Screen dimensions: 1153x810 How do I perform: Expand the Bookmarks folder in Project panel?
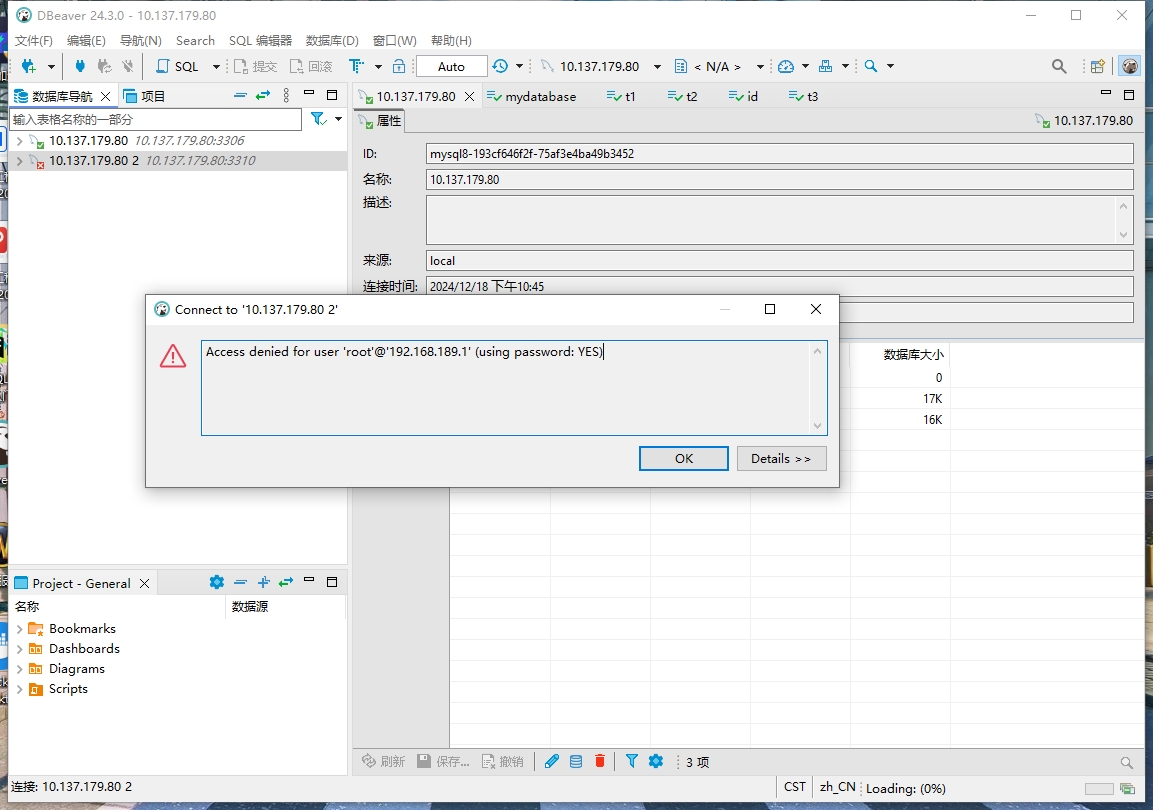19,629
